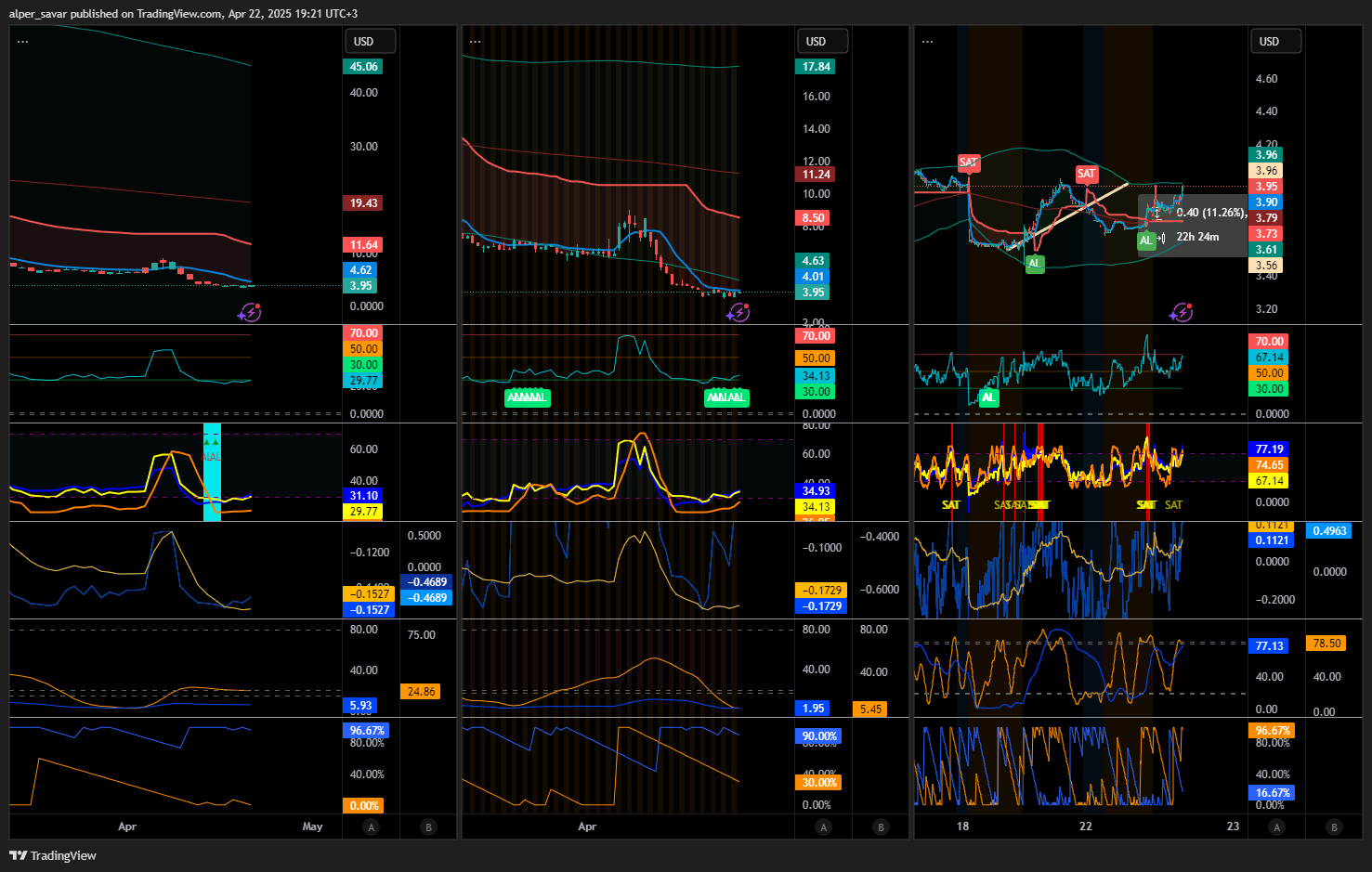Click the 5.45 orange label on middle chart
The height and width of the screenshot is (872, 1372).
pos(870,709)
